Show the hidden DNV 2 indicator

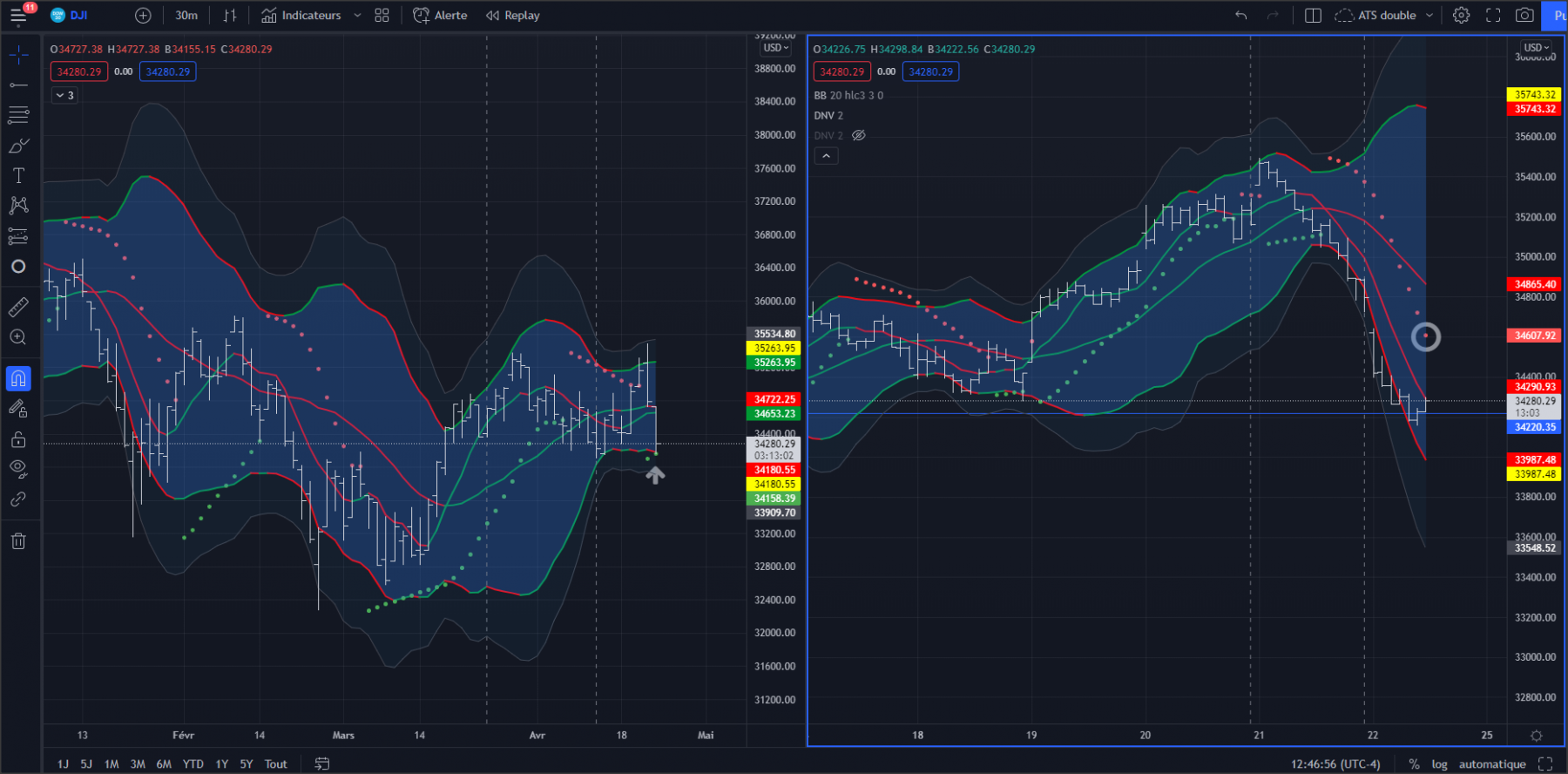[x=858, y=136]
